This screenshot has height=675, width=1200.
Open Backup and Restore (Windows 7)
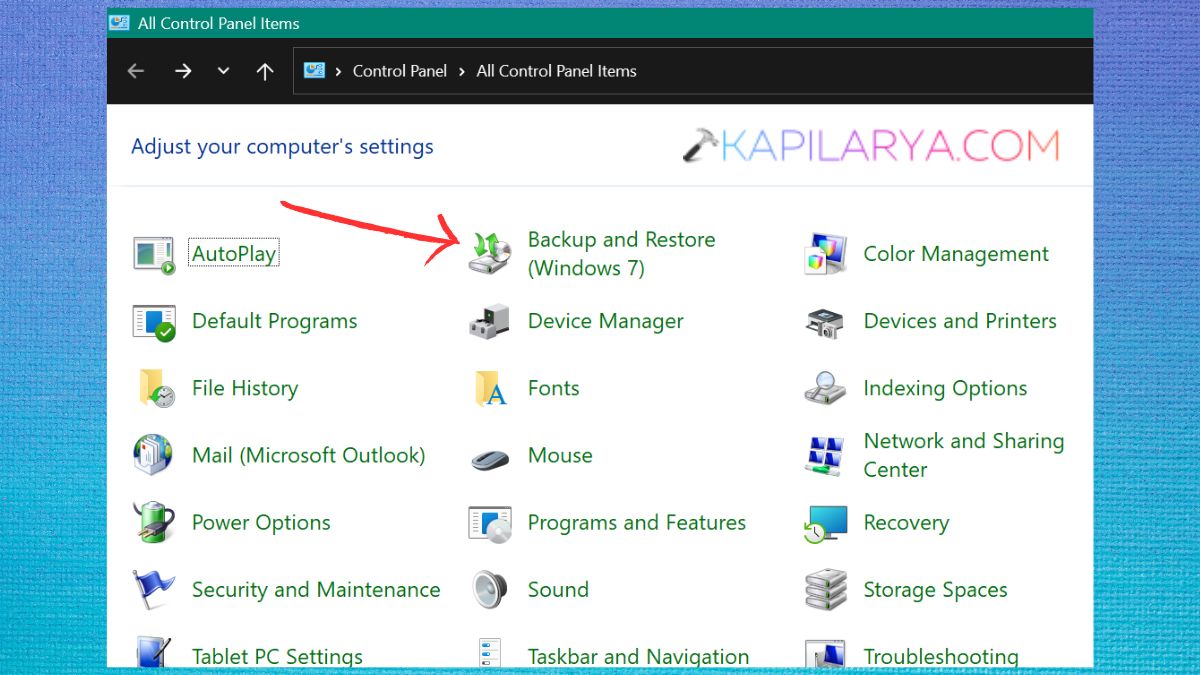click(x=621, y=254)
